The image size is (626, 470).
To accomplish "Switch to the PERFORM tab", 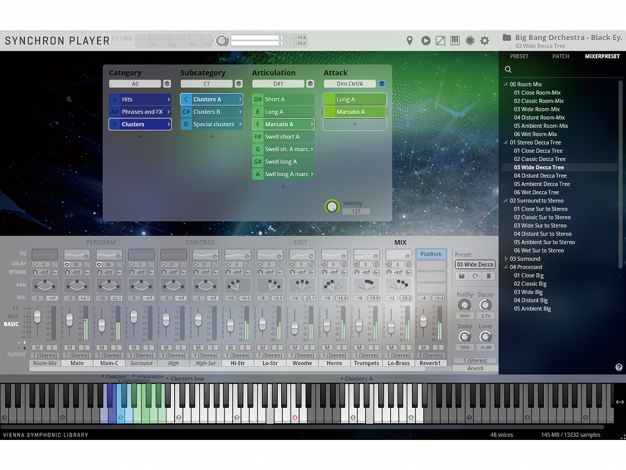I will click(101, 242).
